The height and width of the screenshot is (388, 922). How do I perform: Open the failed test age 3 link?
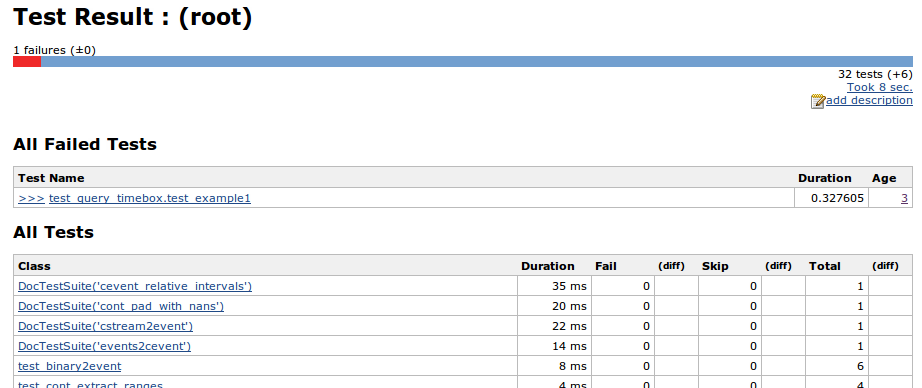point(904,199)
